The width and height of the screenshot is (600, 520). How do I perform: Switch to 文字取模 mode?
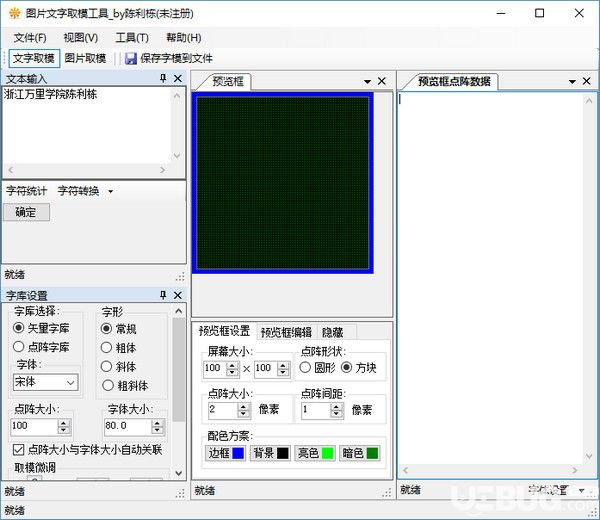click(34, 59)
